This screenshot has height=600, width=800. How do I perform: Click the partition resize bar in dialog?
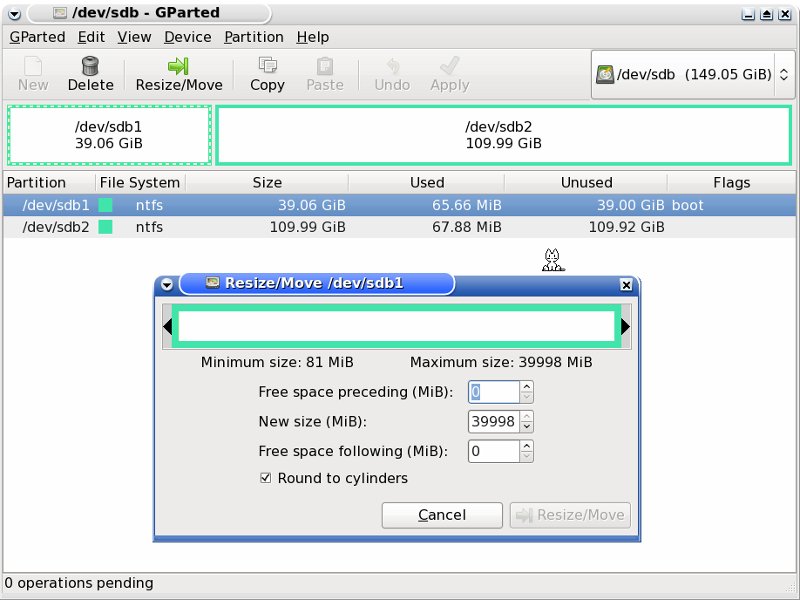395,327
